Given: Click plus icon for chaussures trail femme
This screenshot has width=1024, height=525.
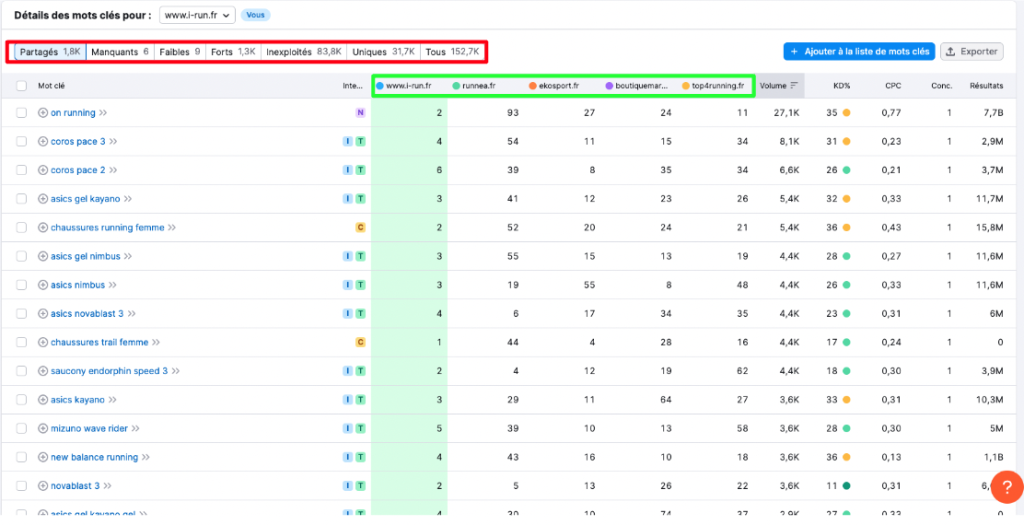Looking at the screenshot, I should point(43,342).
